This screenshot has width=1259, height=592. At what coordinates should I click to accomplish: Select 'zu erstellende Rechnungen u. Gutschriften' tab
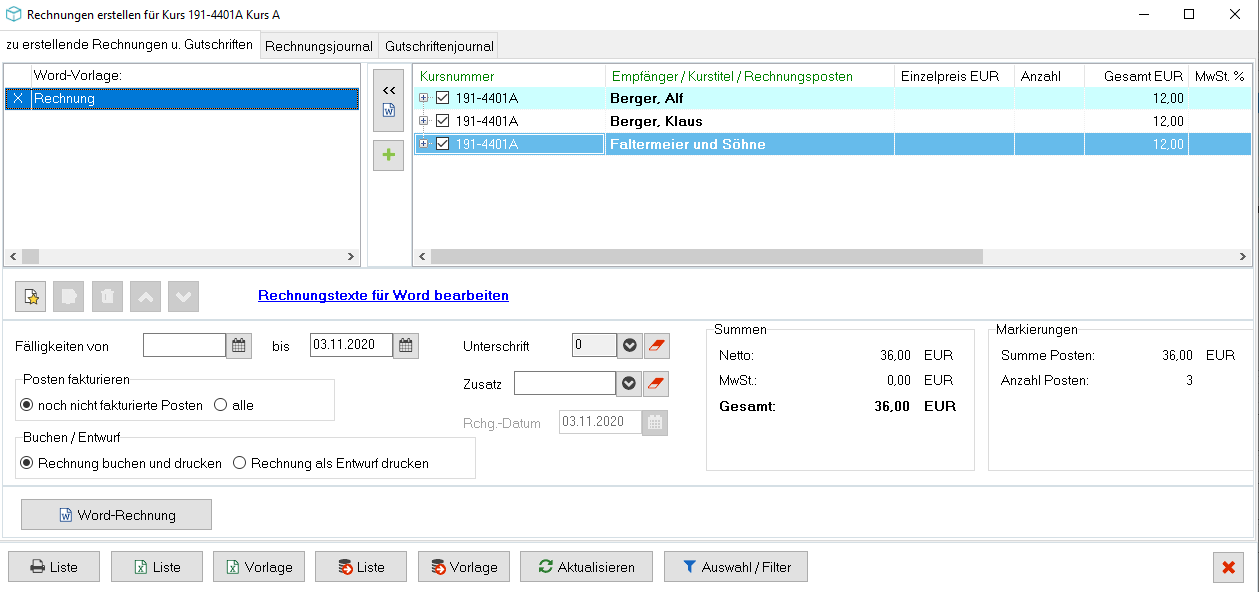130,45
